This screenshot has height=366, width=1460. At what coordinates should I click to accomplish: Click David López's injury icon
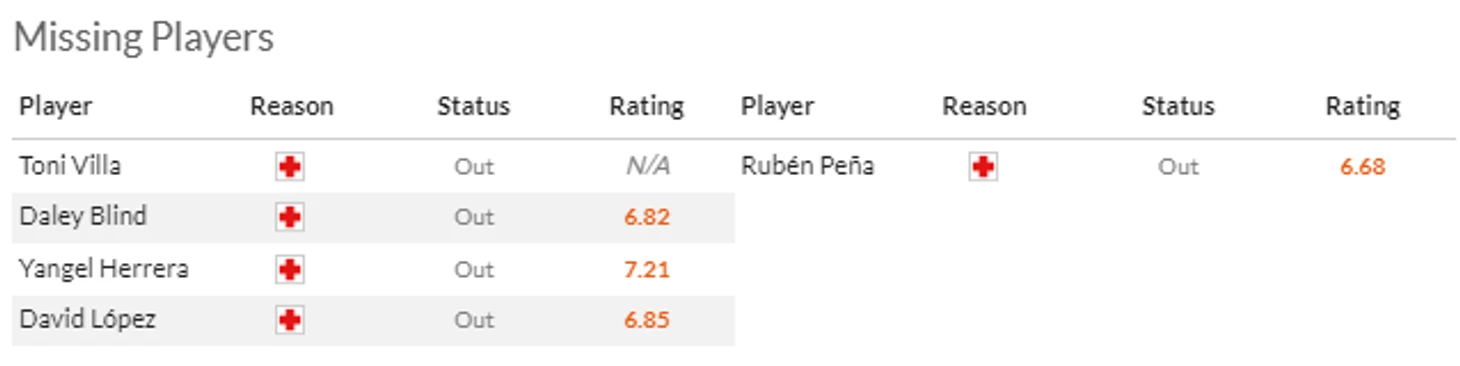(x=290, y=321)
